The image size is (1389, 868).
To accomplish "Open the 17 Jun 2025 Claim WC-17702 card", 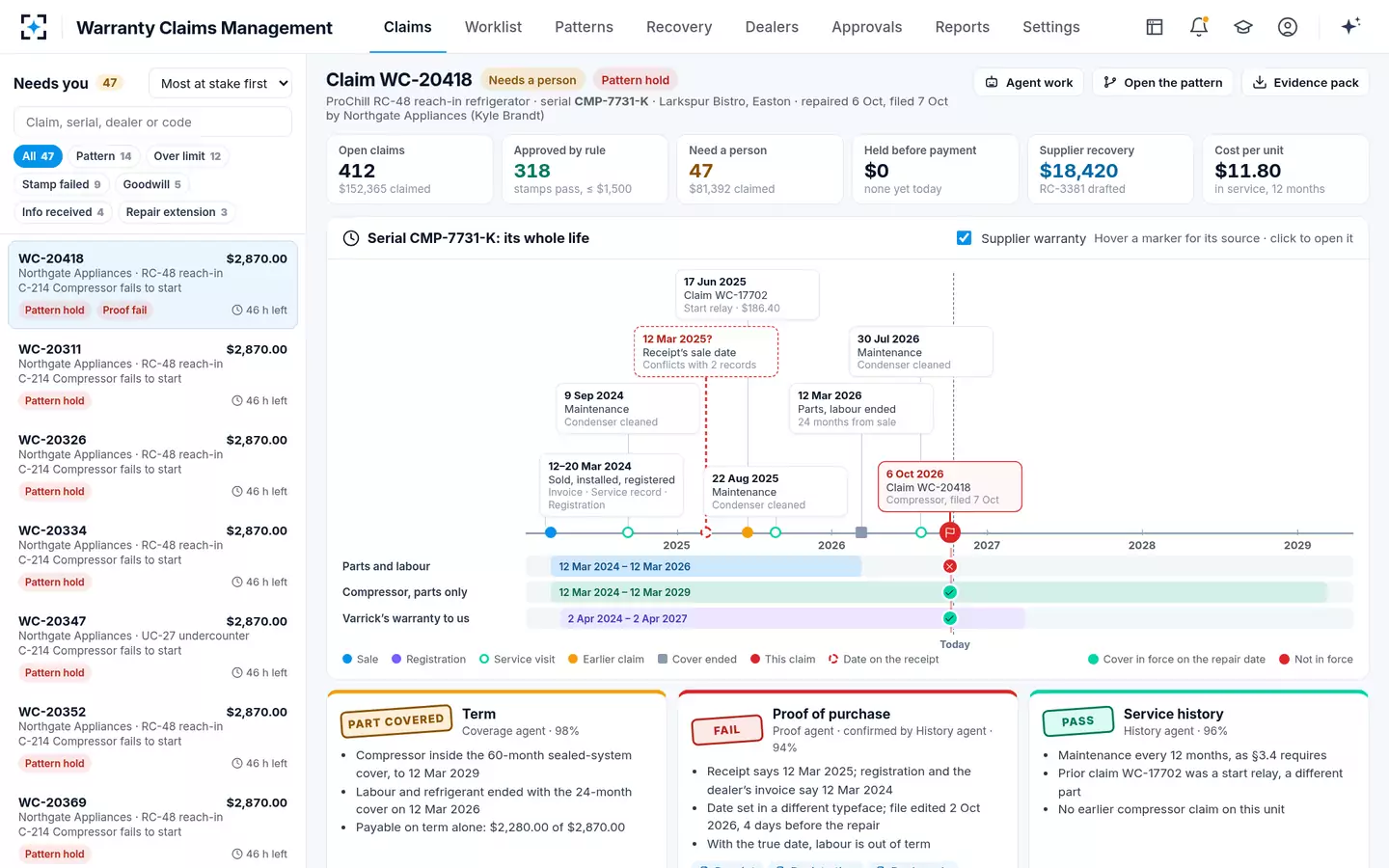I will pos(748,294).
